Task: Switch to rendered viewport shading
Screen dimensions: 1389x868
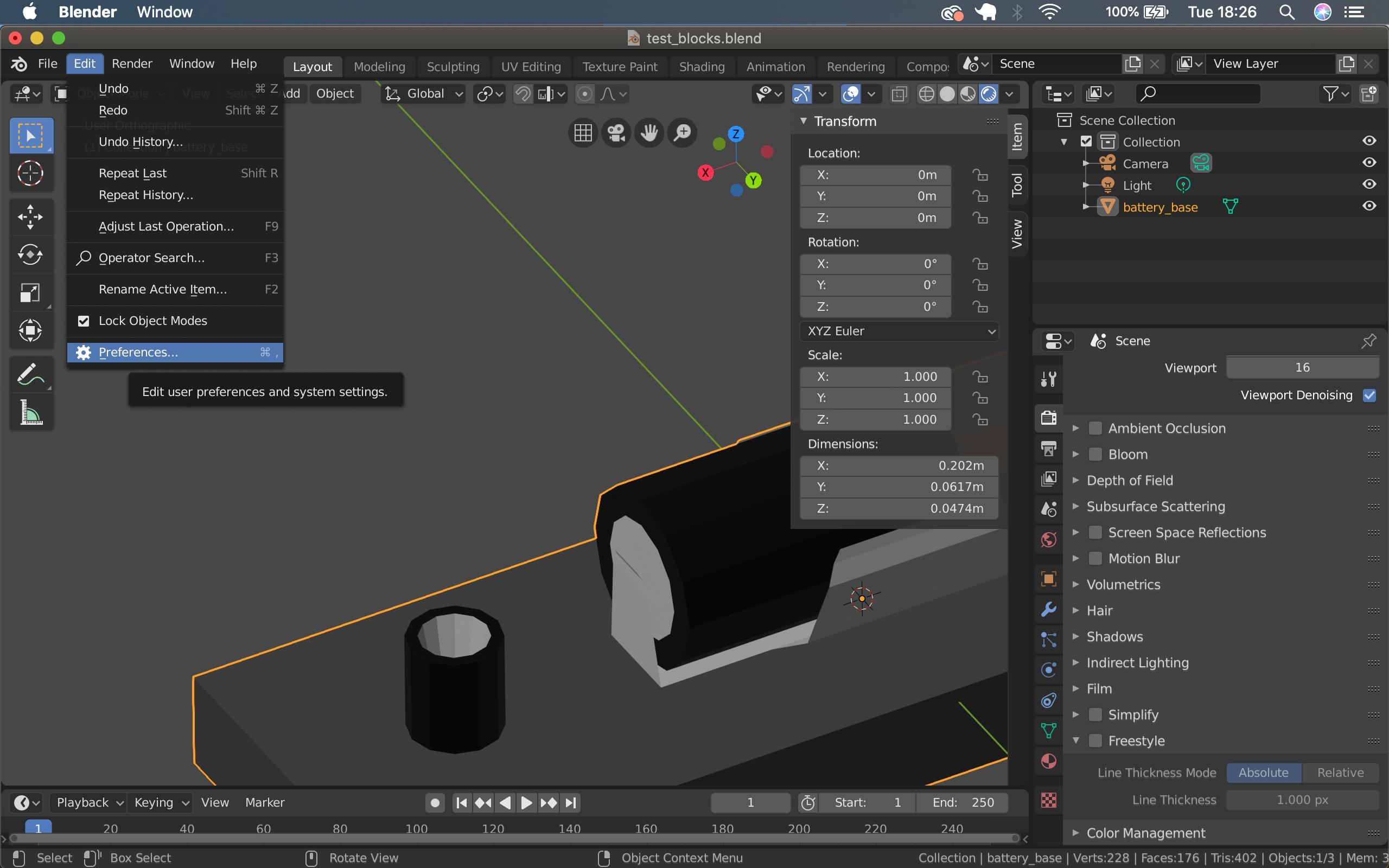Action: click(x=989, y=93)
